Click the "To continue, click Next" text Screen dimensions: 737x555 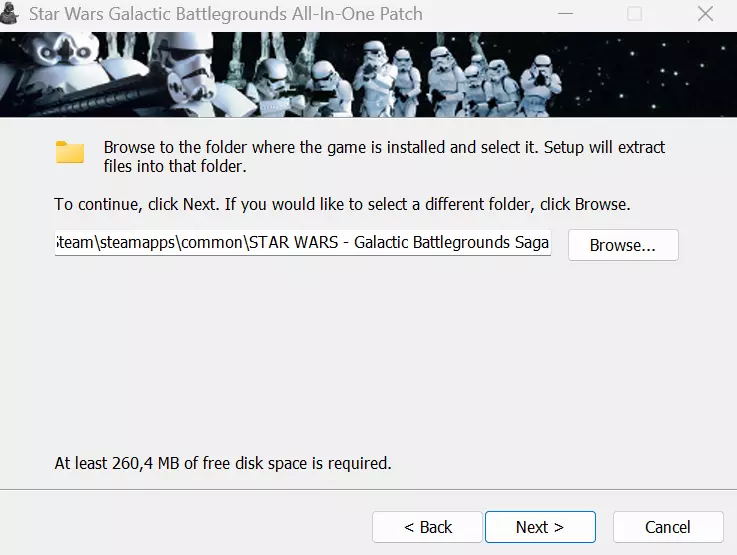click(x=342, y=204)
